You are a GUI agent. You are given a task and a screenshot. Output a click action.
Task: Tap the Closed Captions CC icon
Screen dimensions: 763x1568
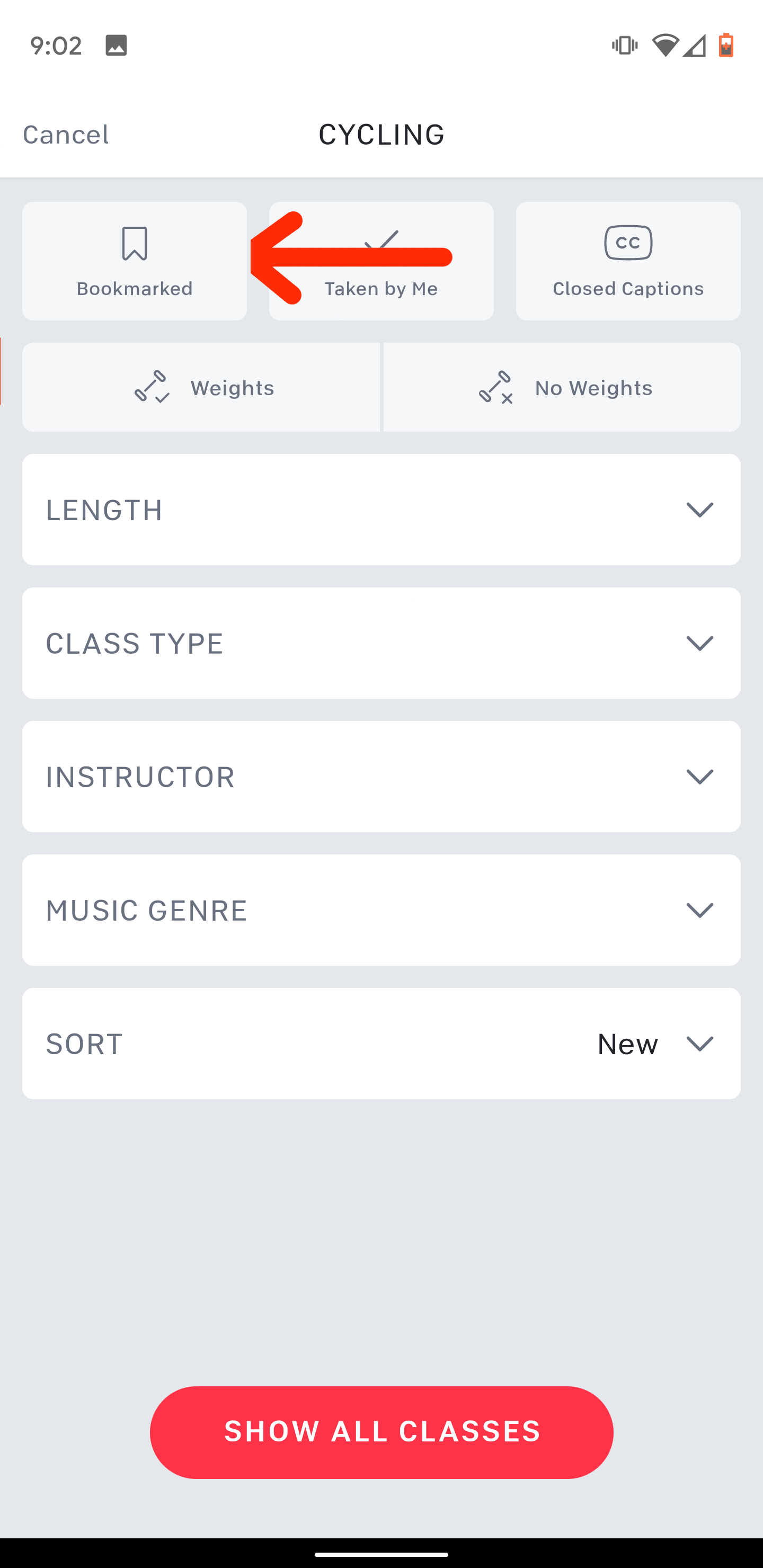(x=628, y=243)
